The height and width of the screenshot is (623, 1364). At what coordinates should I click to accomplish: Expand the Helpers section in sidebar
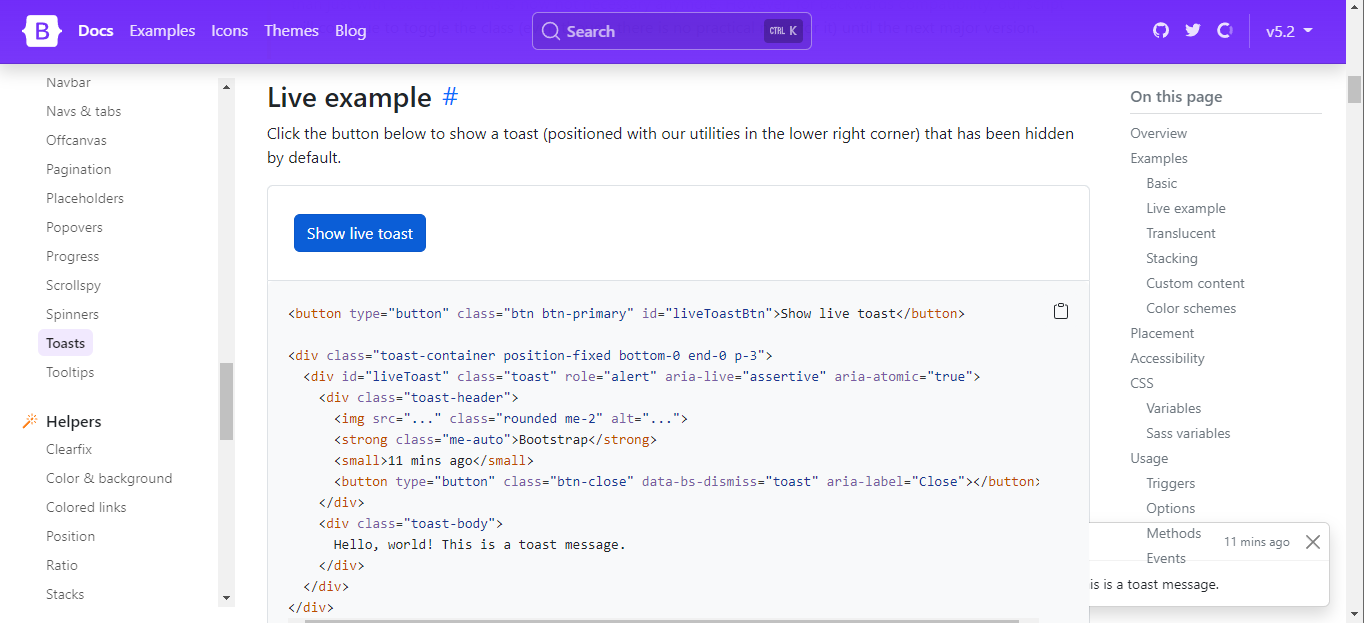[71, 420]
